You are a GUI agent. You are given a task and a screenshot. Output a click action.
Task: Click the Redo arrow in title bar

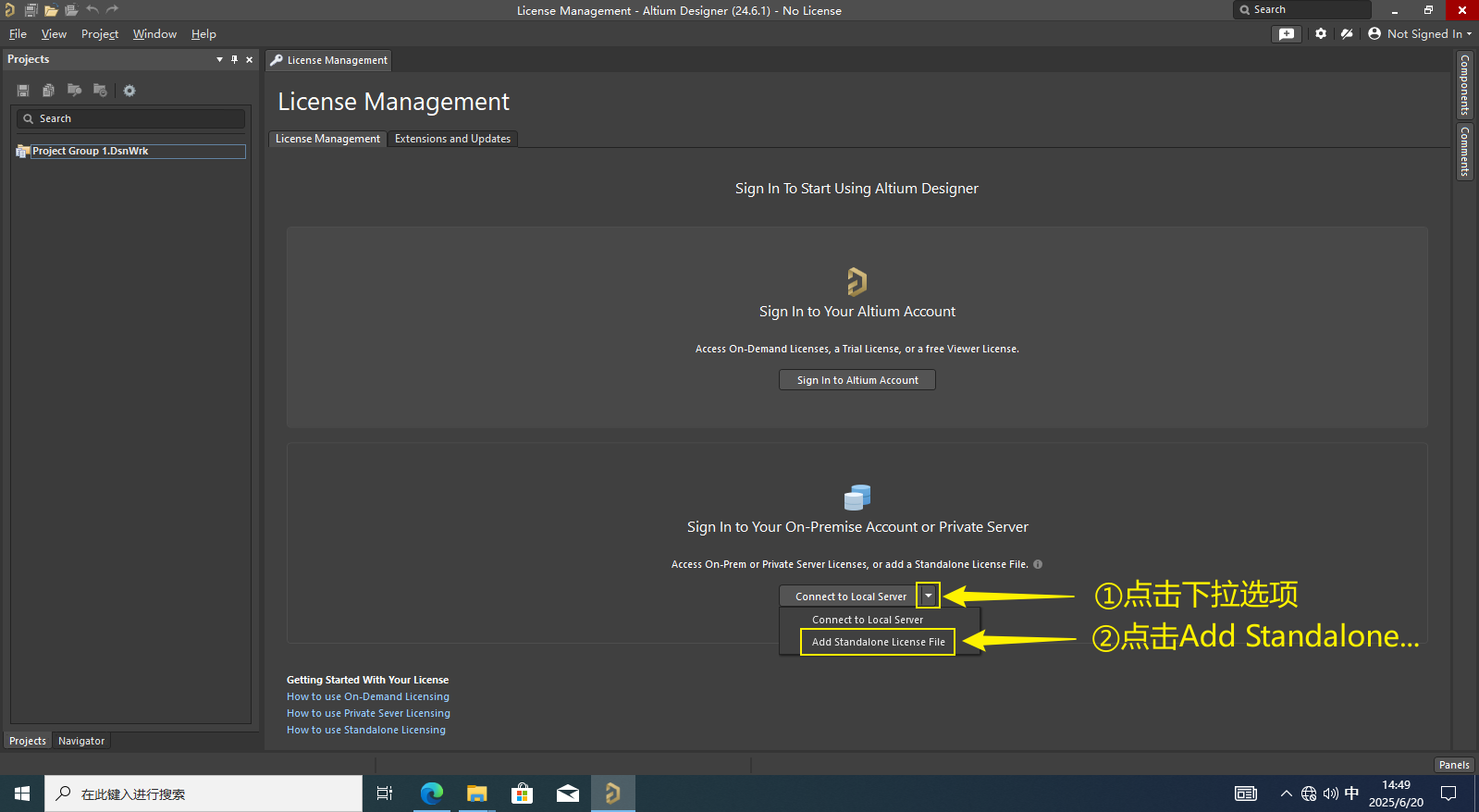pyautogui.click(x=113, y=10)
